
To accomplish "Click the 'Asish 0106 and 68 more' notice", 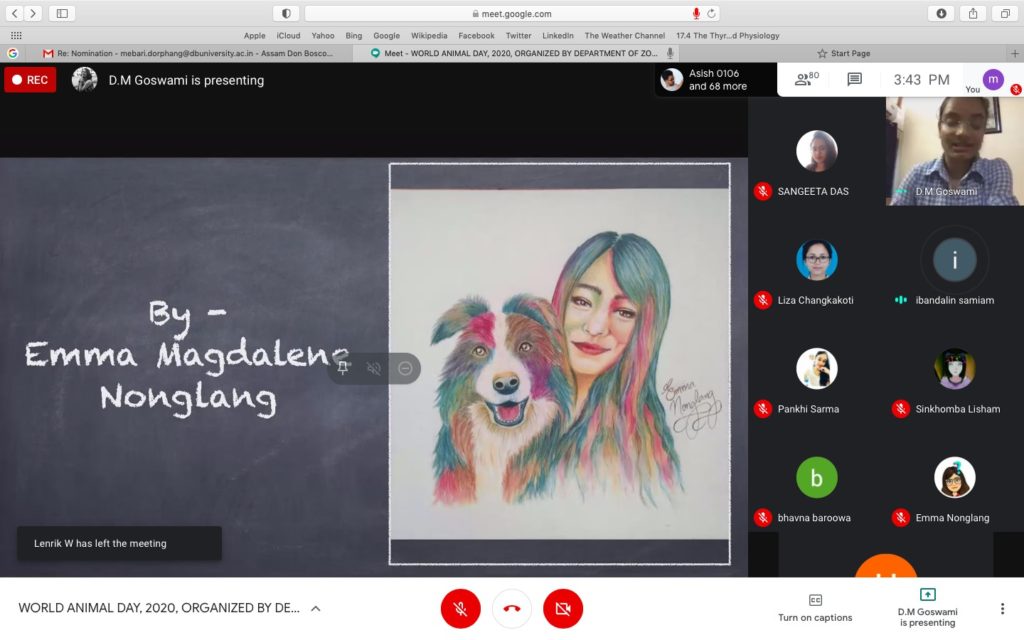I will [x=716, y=80].
